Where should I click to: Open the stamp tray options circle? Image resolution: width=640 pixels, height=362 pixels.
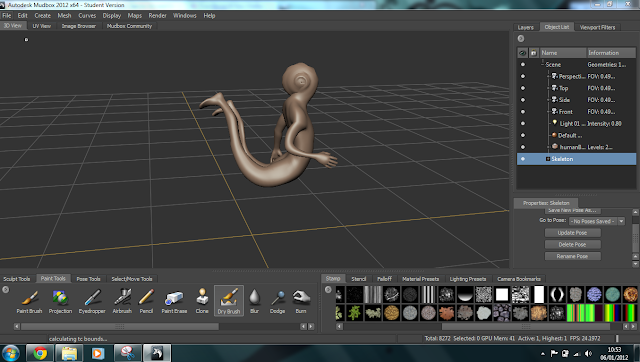click(328, 289)
